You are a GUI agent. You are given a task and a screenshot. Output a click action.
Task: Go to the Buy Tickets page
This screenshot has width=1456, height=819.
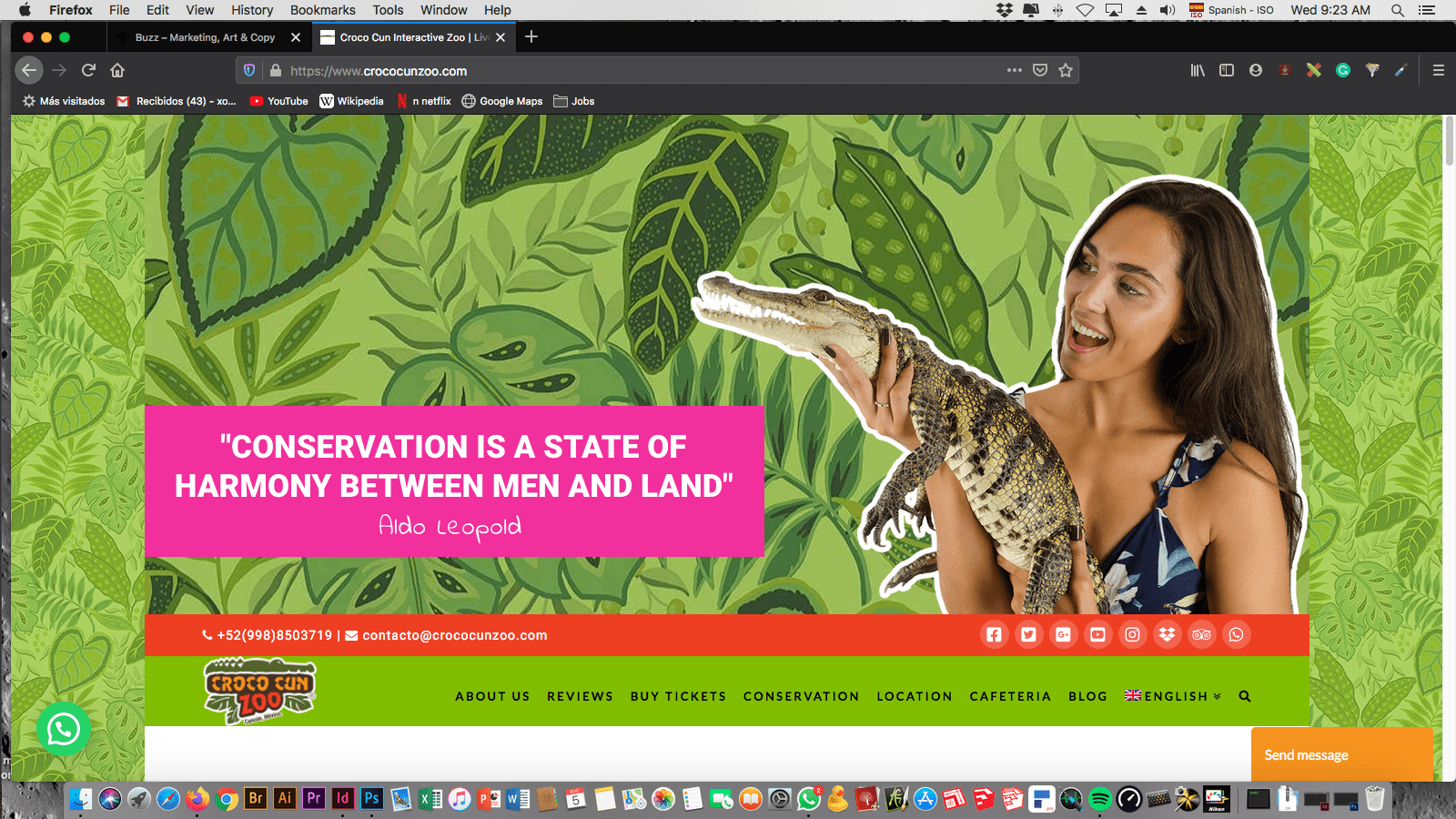pos(678,697)
